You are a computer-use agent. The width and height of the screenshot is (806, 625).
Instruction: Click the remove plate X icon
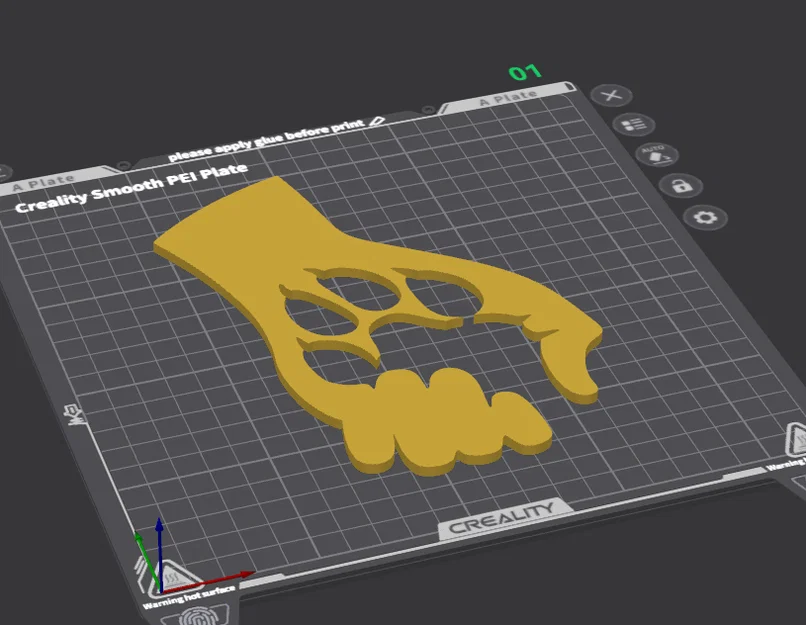pyautogui.click(x=611, y=96)
